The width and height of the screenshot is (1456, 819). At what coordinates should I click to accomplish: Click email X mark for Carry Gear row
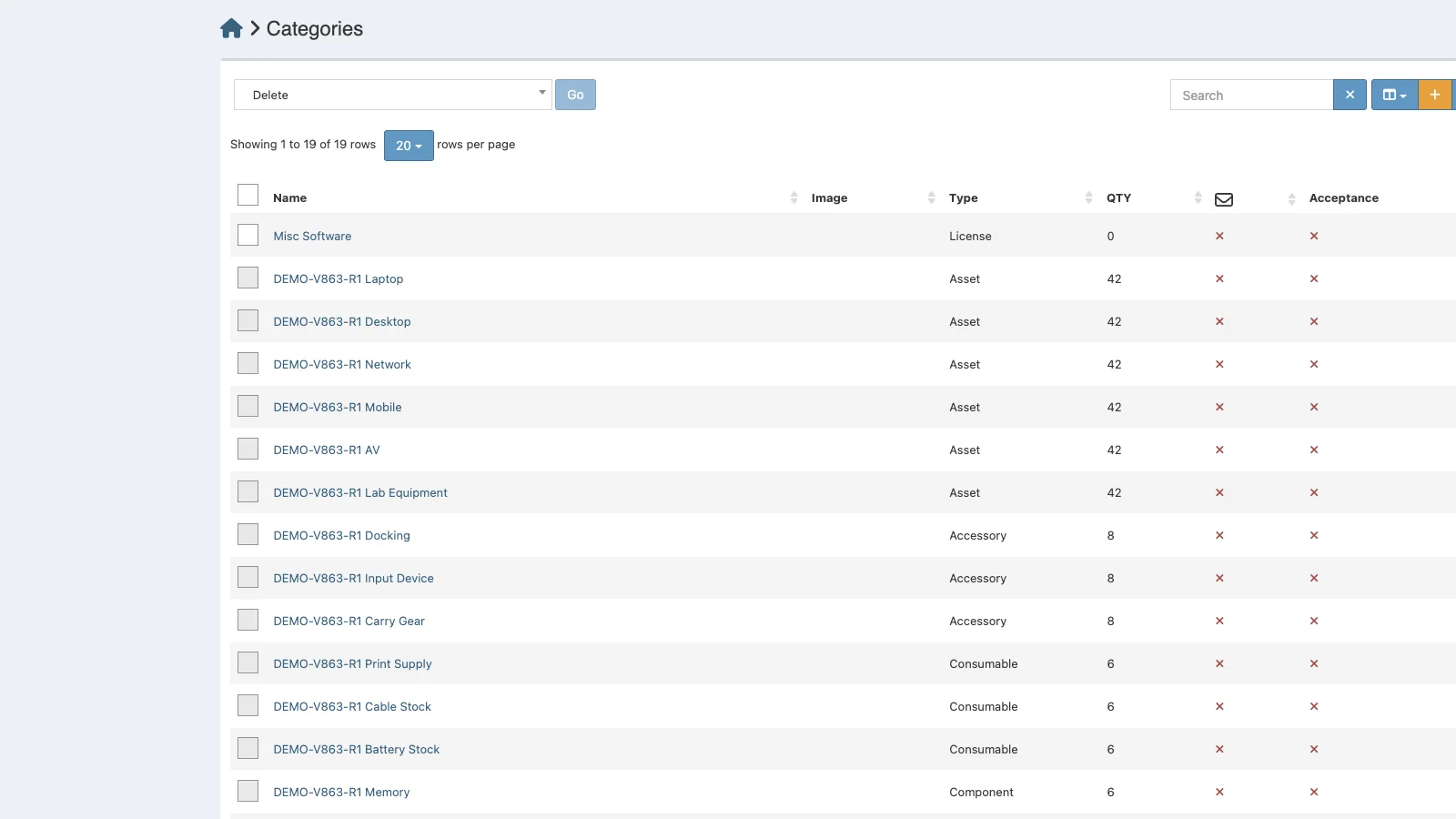coord(1219,621)
